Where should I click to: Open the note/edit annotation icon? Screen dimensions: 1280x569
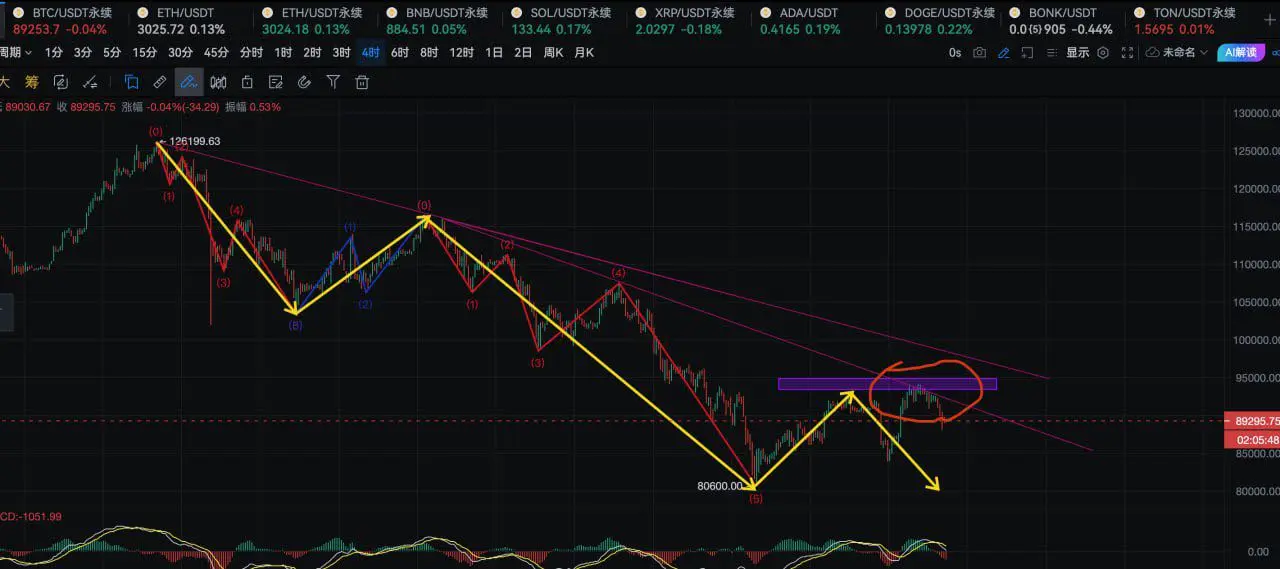276,82
